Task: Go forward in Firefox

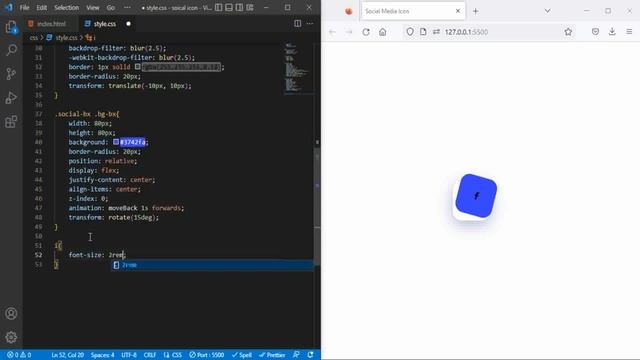Action: click(349, 32)
